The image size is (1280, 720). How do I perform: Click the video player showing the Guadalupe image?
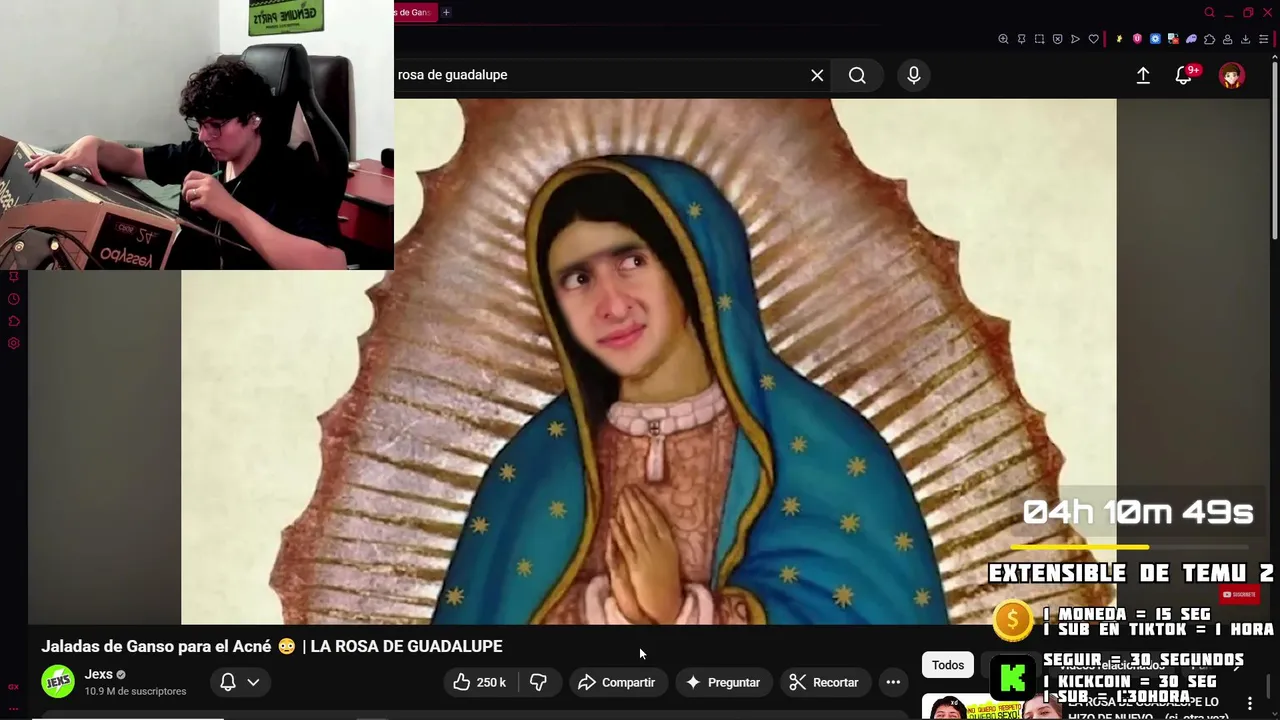[648, 361]
